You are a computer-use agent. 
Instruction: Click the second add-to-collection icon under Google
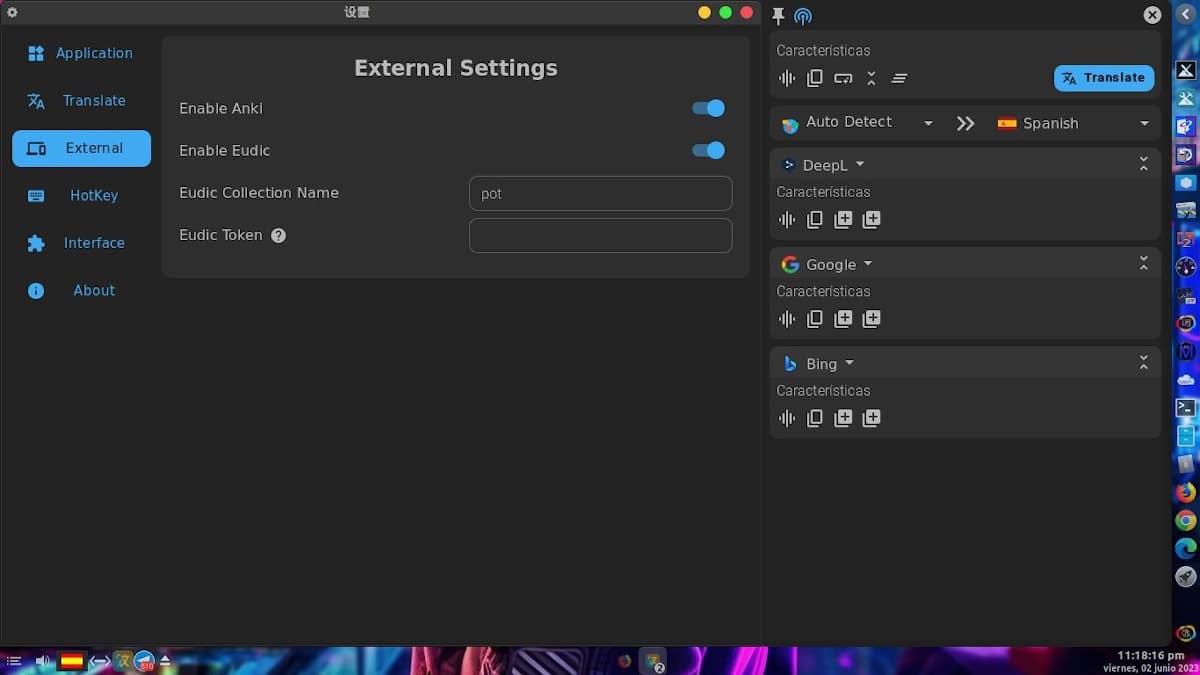point(871,319)
